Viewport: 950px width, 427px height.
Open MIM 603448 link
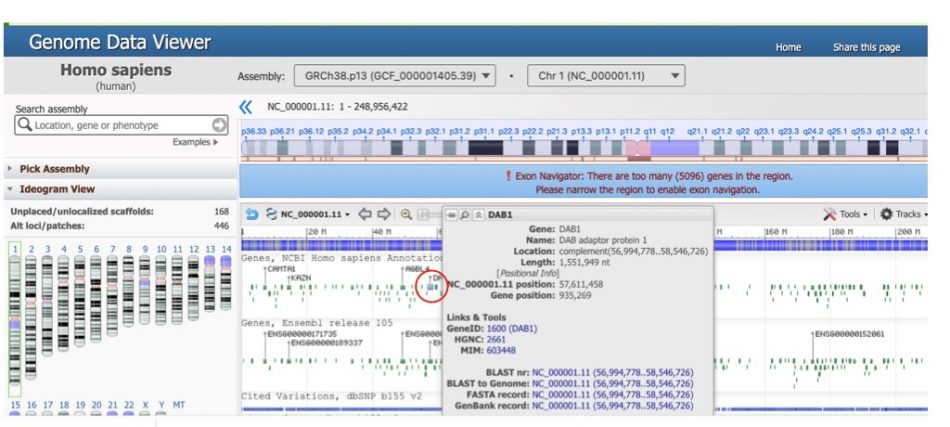501,351
